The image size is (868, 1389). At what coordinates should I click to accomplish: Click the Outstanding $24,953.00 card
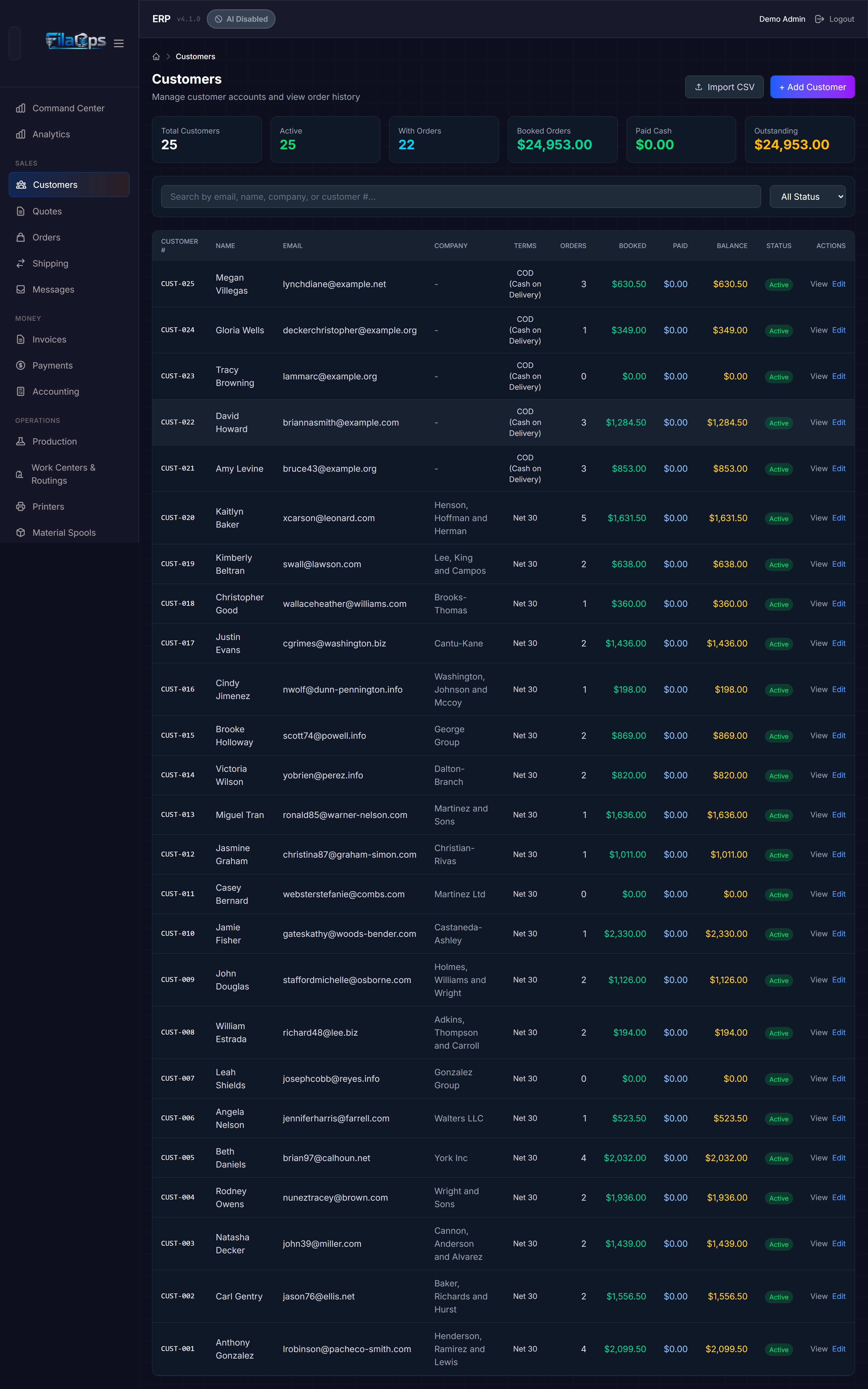(799, 139)
